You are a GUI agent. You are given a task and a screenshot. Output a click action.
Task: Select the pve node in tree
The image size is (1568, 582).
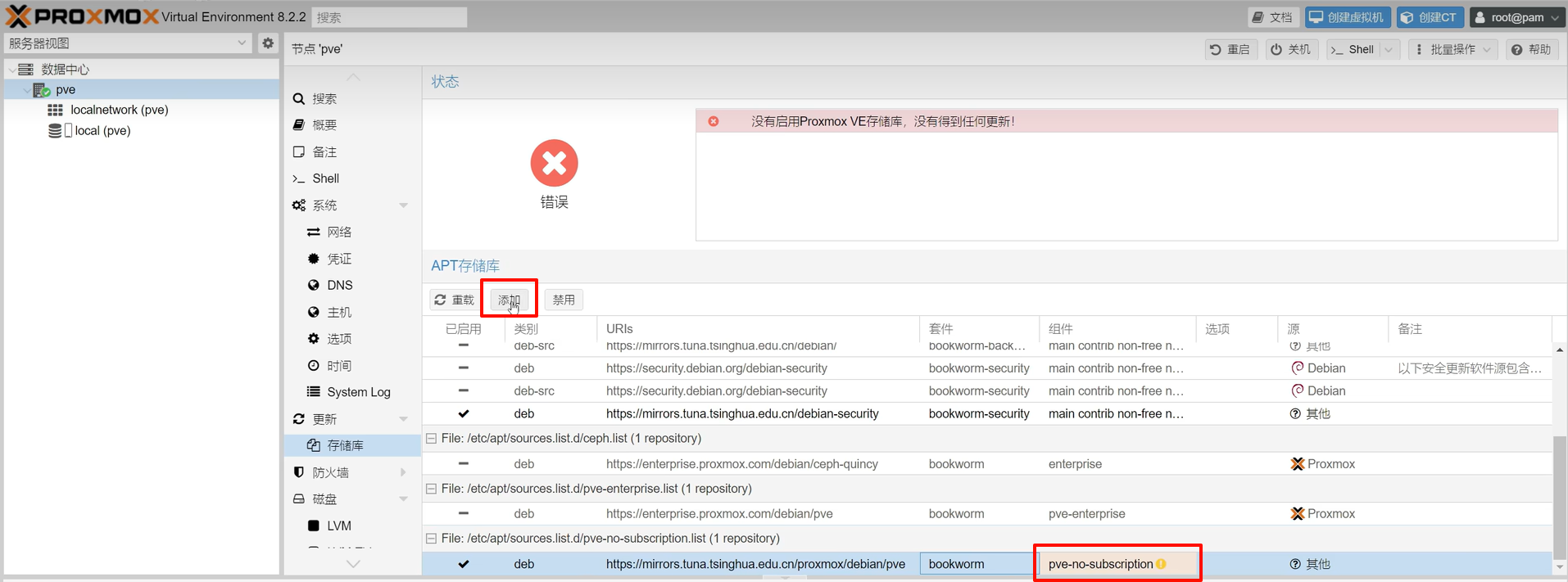(66, 90)
